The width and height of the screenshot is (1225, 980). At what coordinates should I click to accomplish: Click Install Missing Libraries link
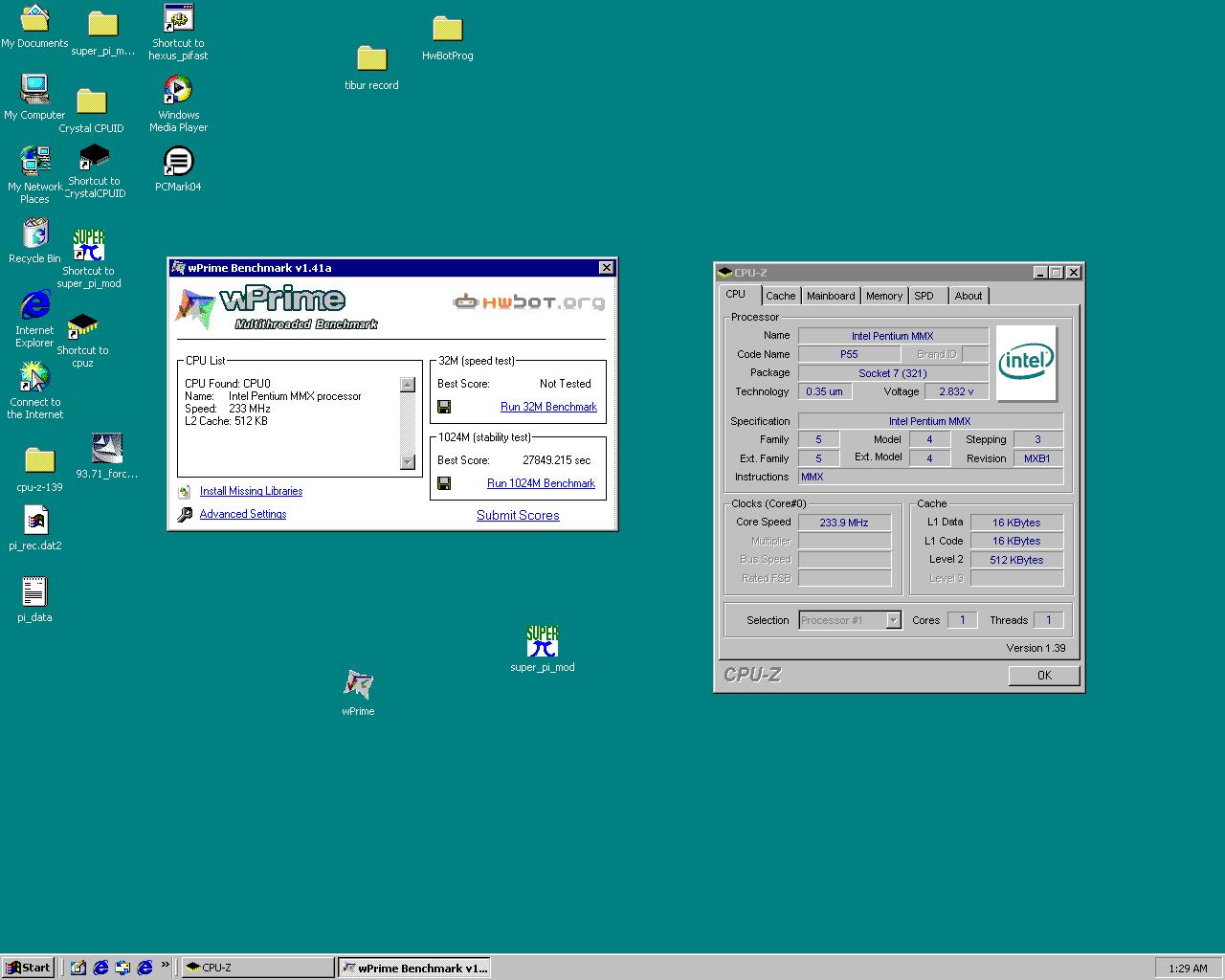[x=251, y=491]
